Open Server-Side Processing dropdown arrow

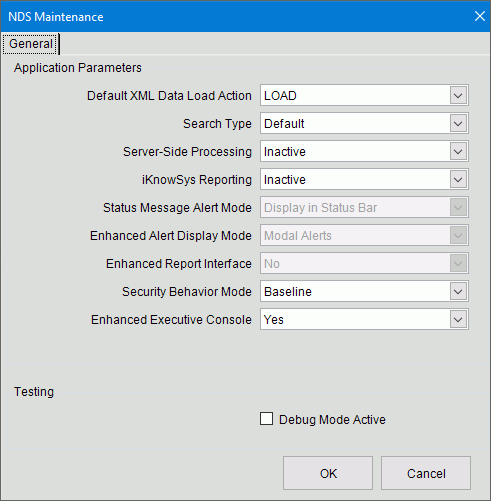coord(458,152)
